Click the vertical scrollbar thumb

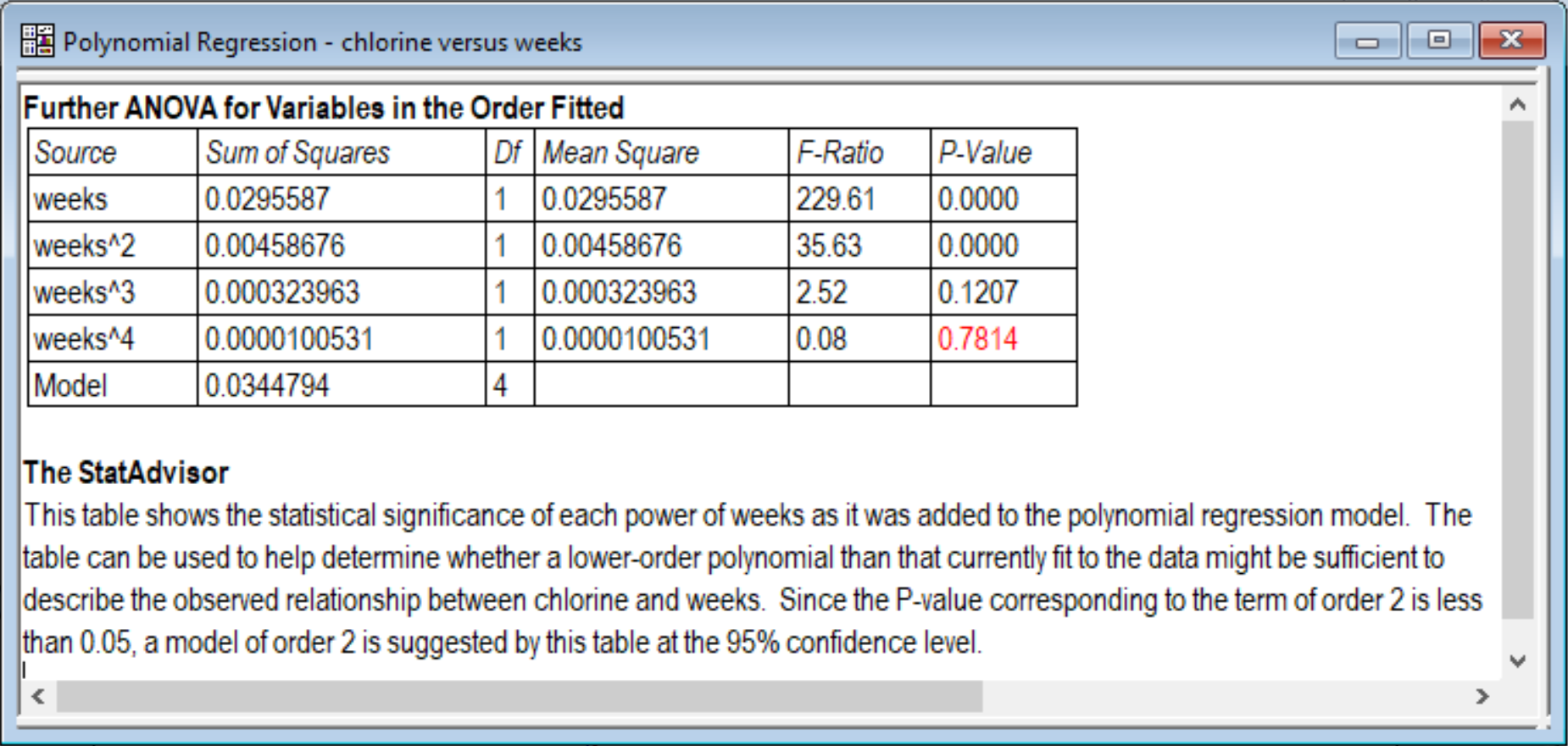[x=1517, y=369]
